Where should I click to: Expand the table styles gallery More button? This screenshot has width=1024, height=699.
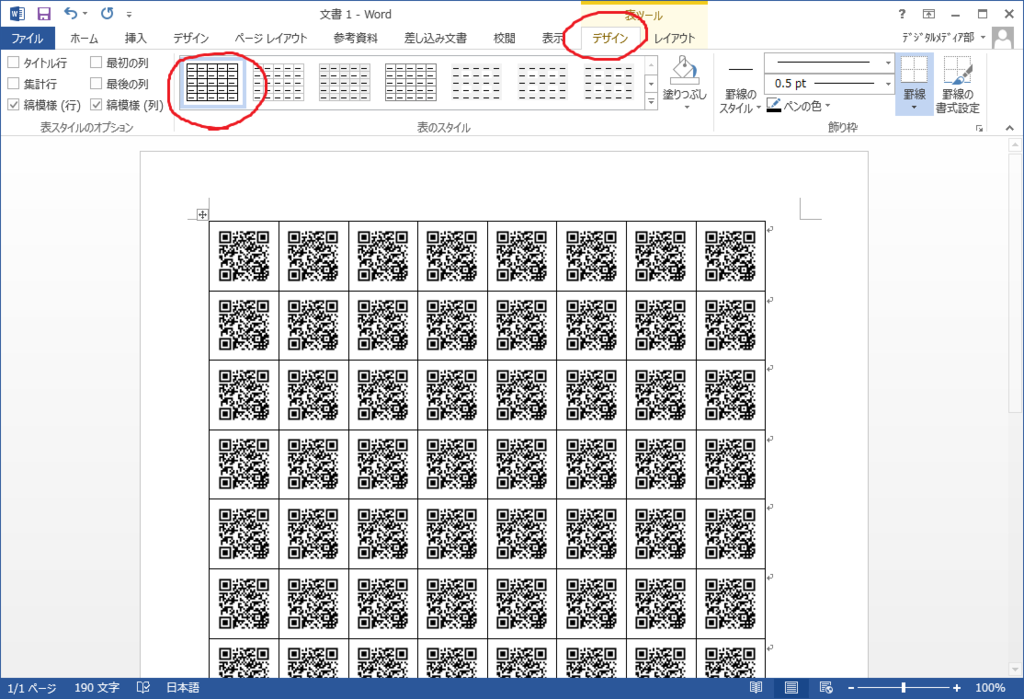pyautogui.click(x=651, y=101)
